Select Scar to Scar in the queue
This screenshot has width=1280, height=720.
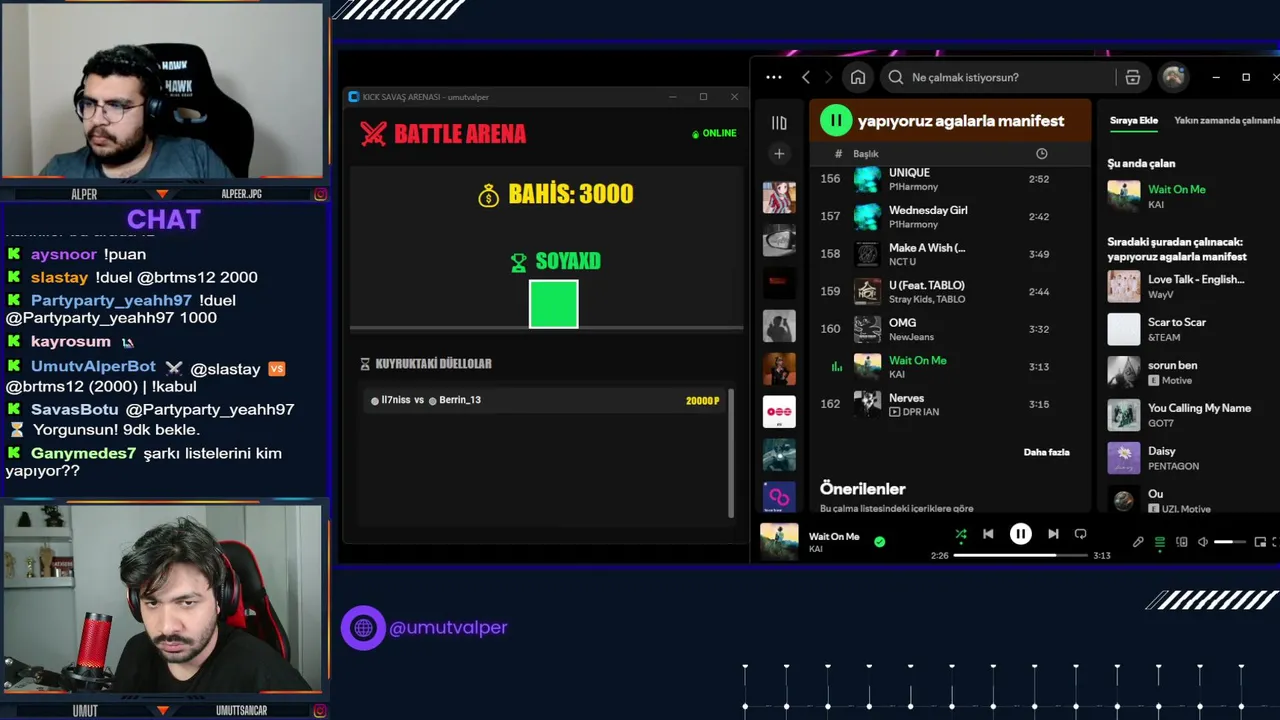pos(1190,329)
